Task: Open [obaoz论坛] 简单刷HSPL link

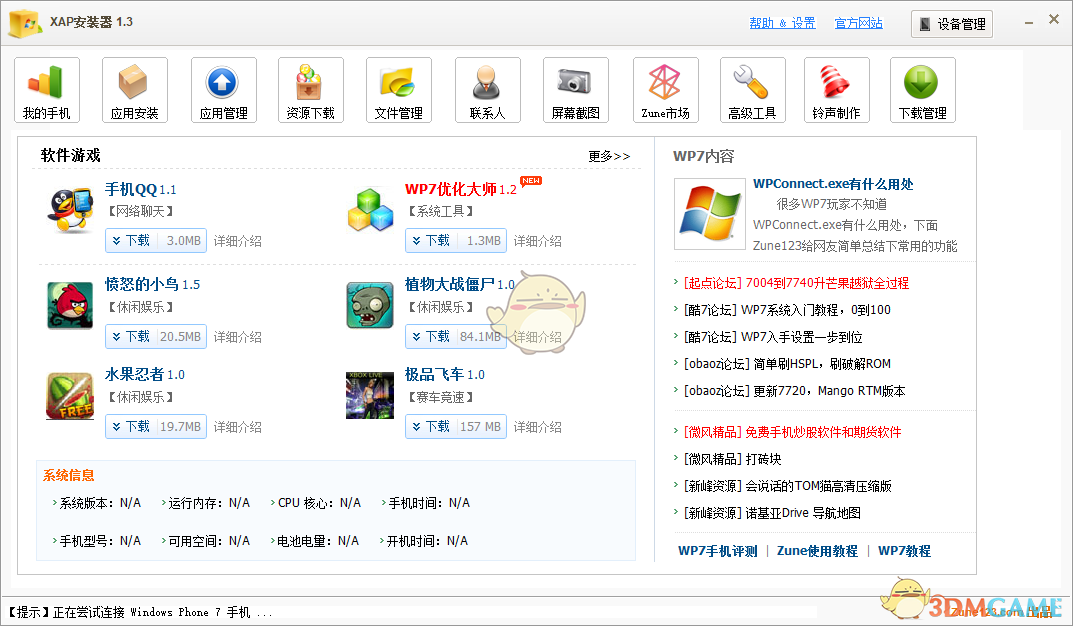Action: 788,364
